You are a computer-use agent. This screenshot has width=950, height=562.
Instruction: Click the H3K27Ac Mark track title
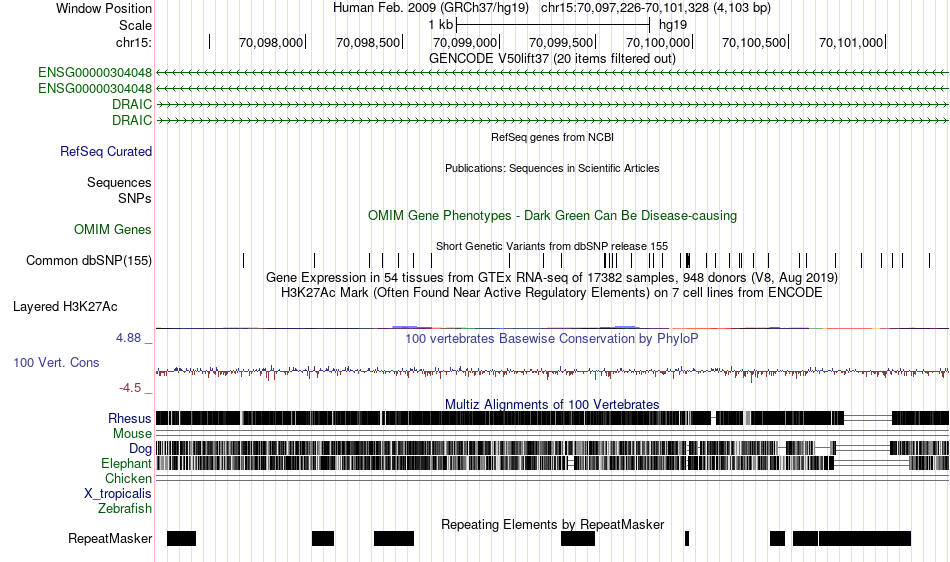[552, 293]
